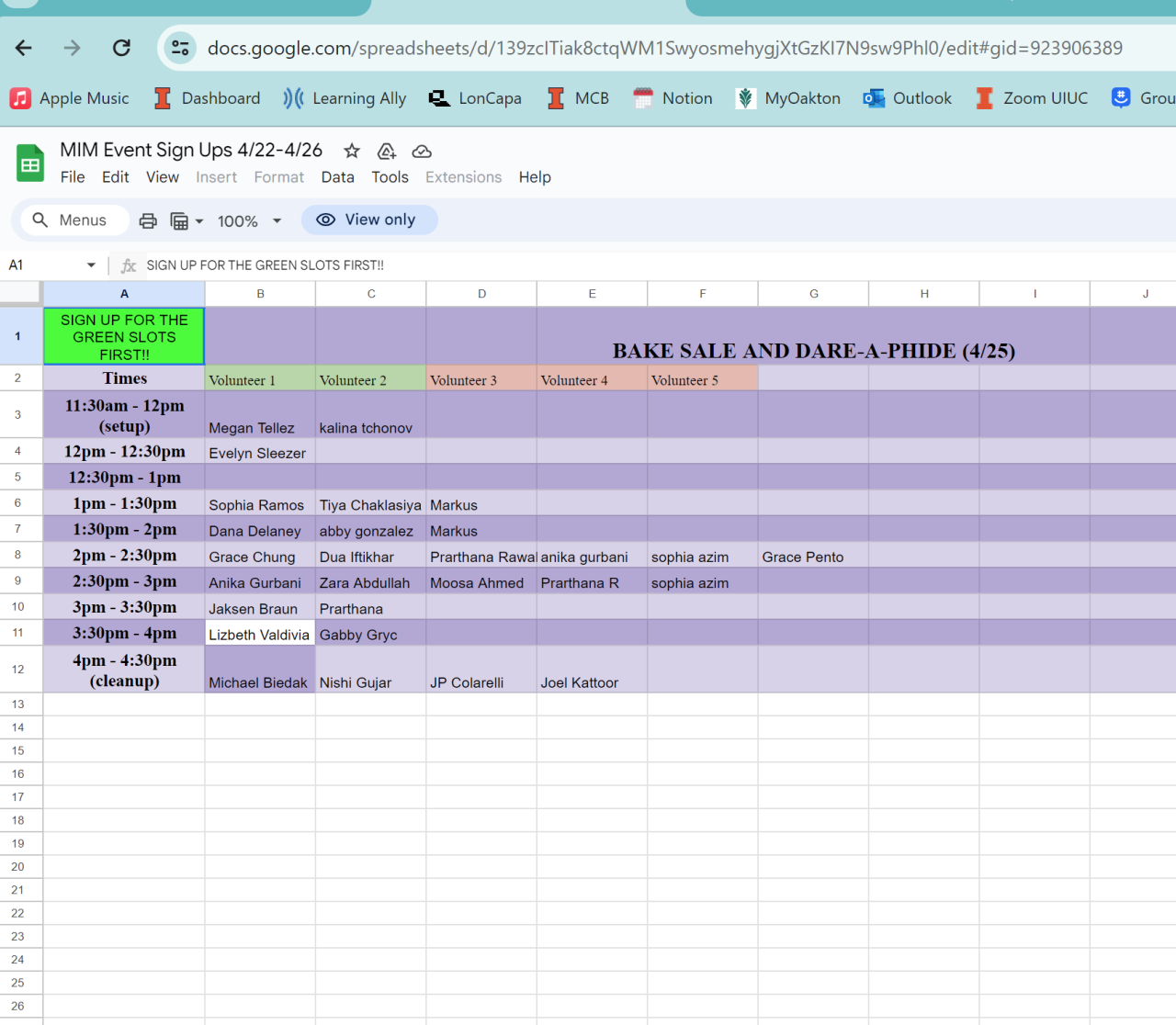Open the Apple Music bookmark

tap(70, 98)
